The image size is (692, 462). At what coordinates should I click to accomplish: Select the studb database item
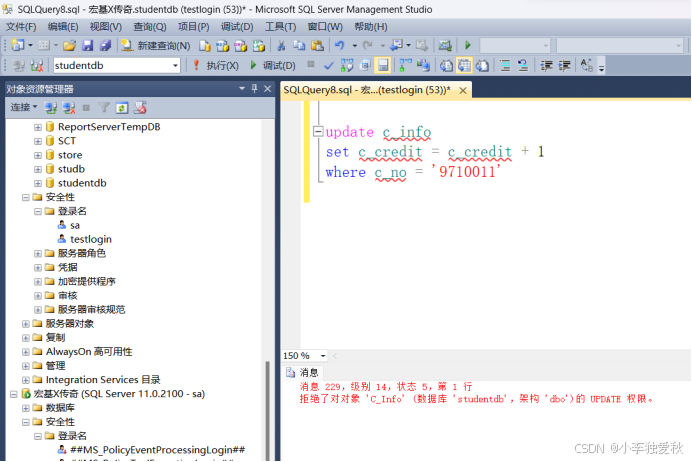click(71, 169)
